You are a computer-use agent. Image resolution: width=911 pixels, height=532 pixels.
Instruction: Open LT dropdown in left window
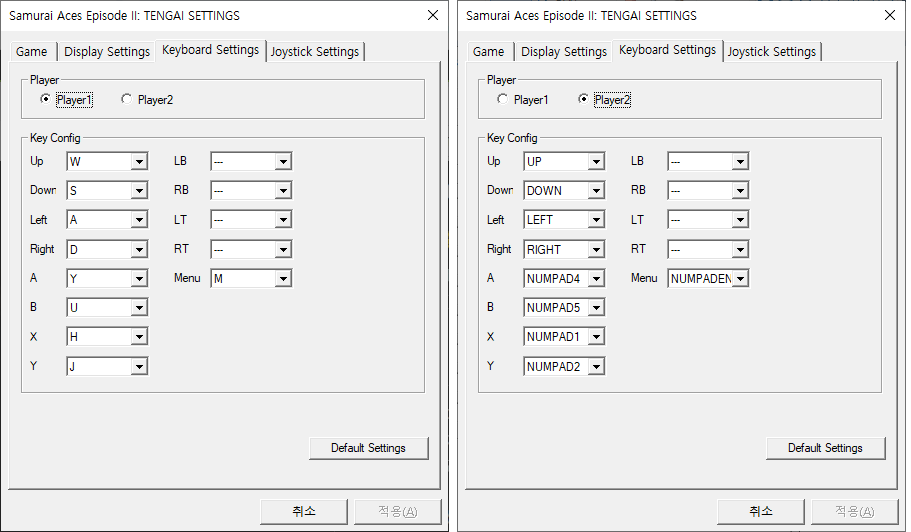pos(251,220)
